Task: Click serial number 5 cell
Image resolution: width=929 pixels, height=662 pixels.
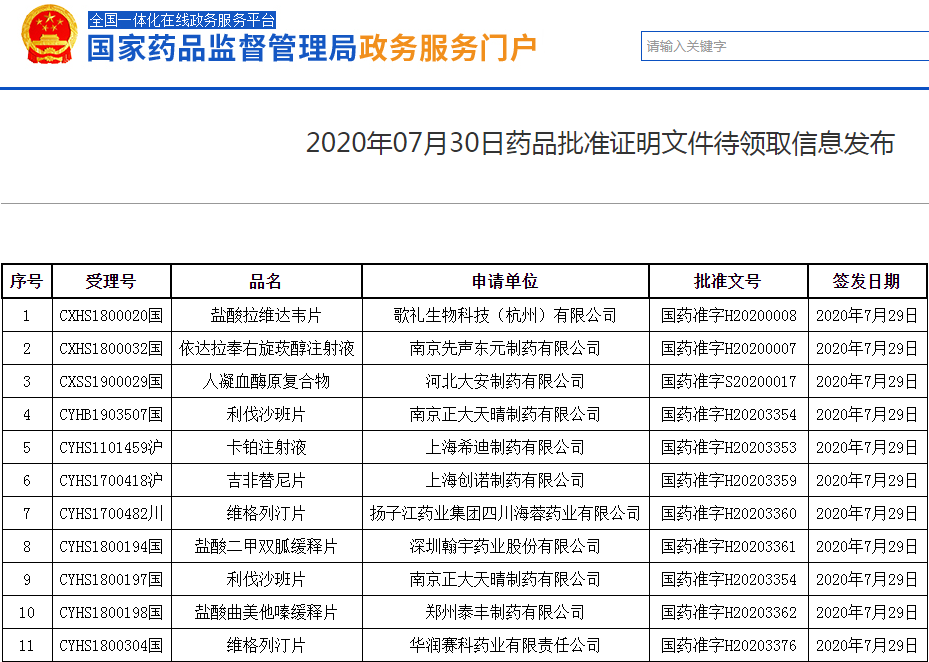Action: coord(27,447)
